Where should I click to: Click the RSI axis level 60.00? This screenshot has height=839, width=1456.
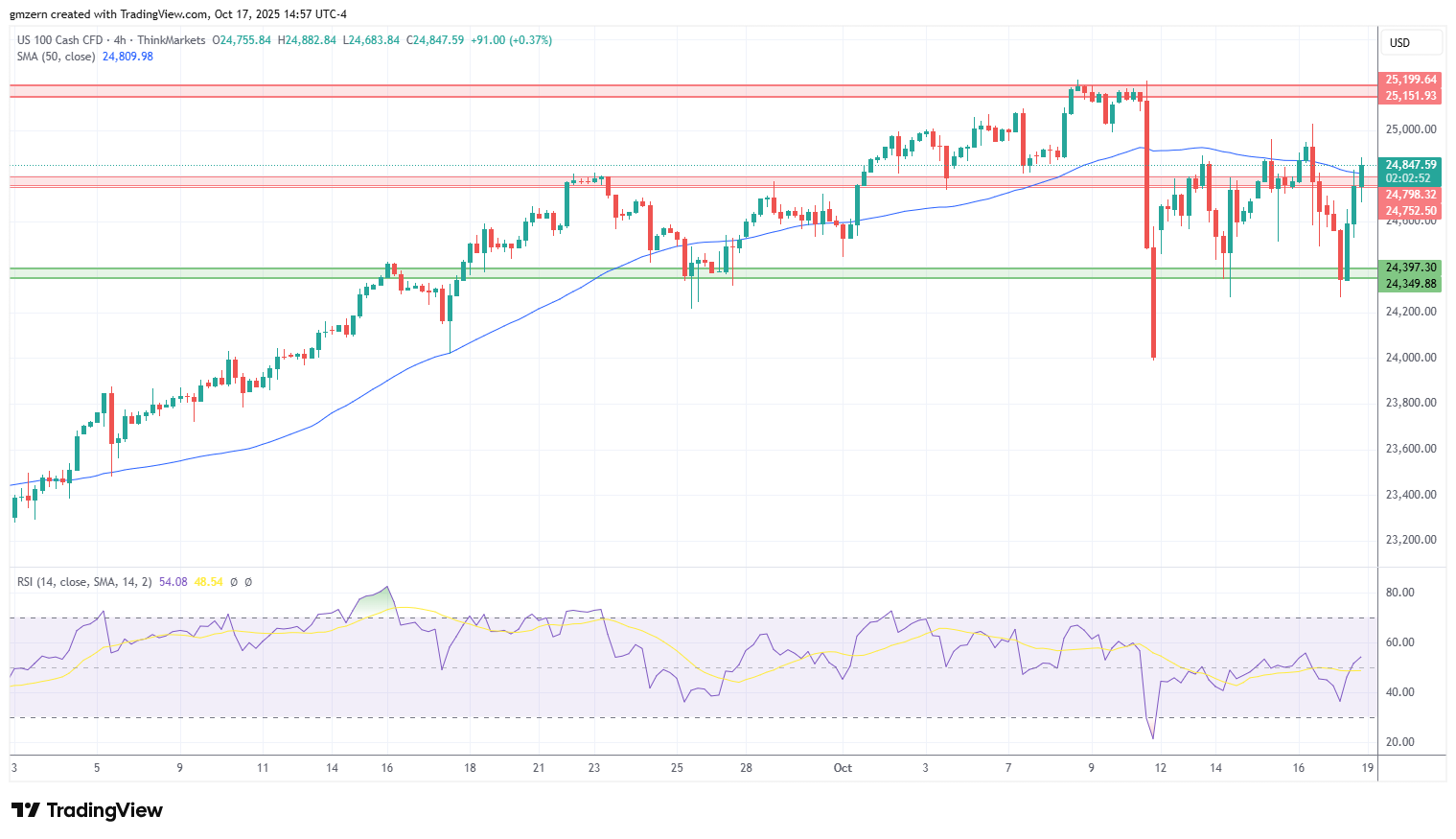tap(1400, 642)
